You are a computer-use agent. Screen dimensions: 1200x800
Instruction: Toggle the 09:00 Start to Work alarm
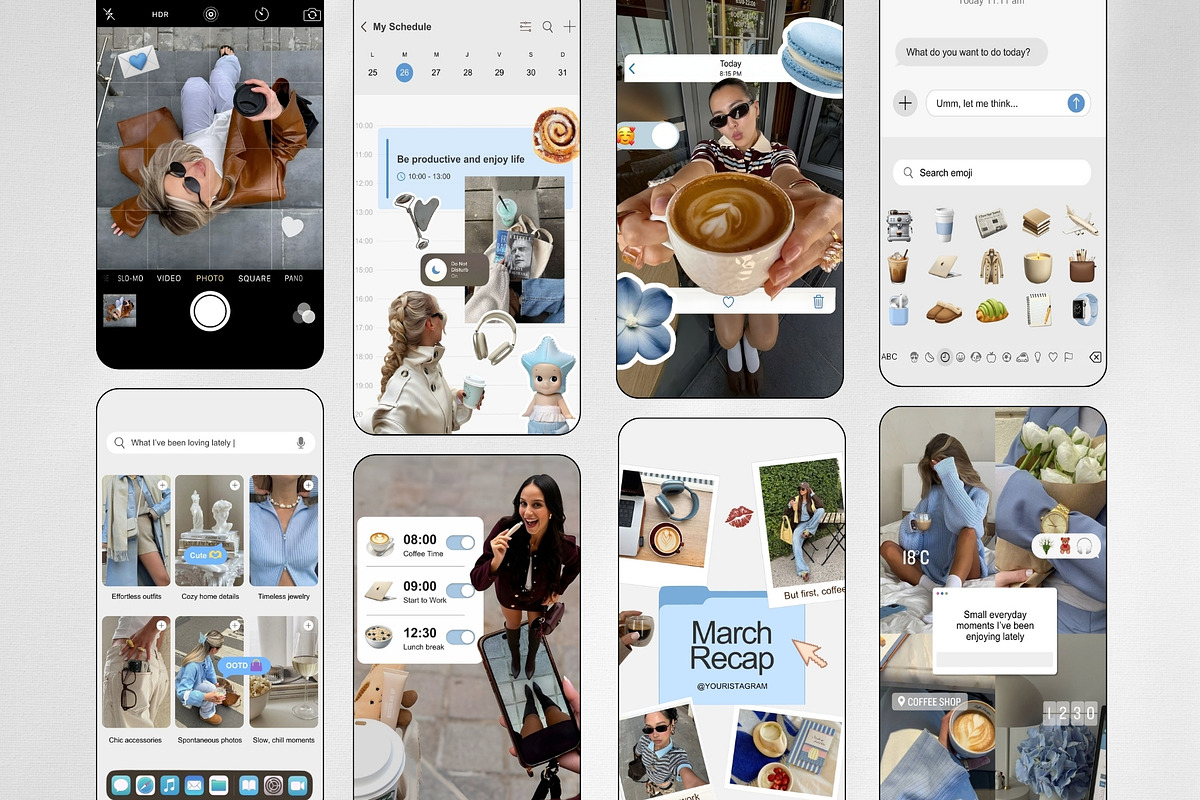pos(460,590)
